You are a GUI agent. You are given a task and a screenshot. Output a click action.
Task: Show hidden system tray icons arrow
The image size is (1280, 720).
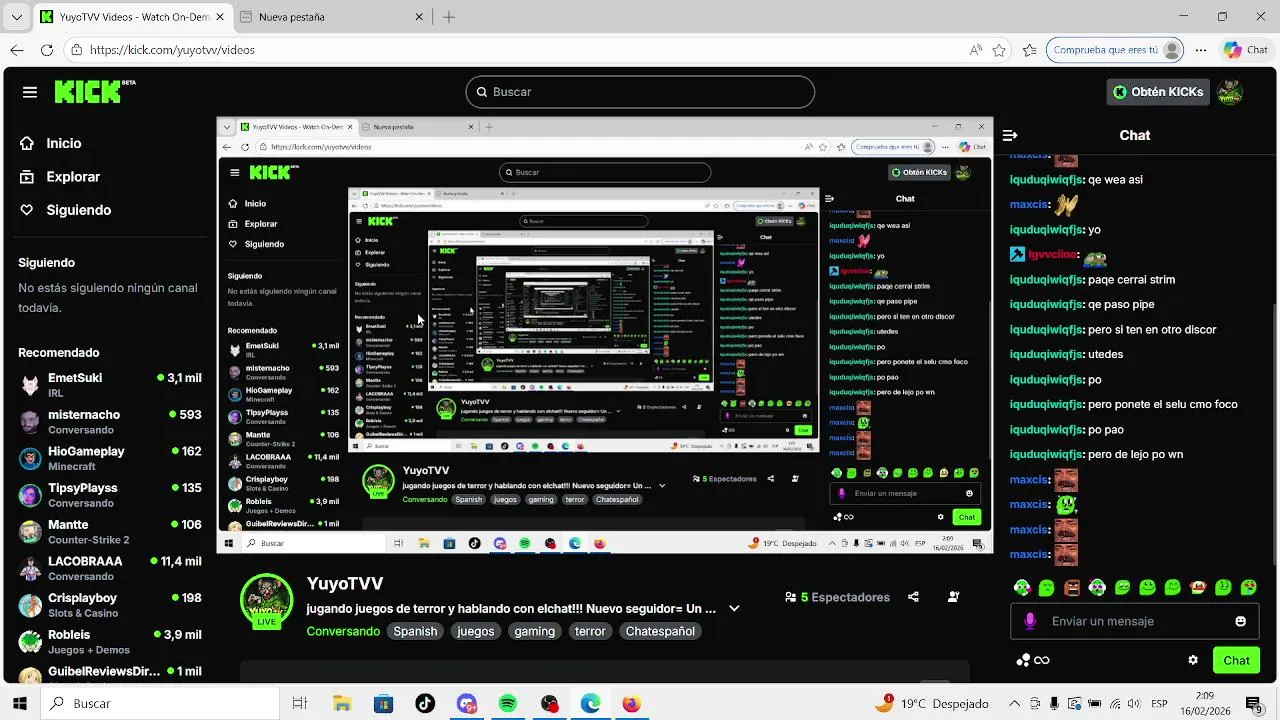[x=1014, y=704]
